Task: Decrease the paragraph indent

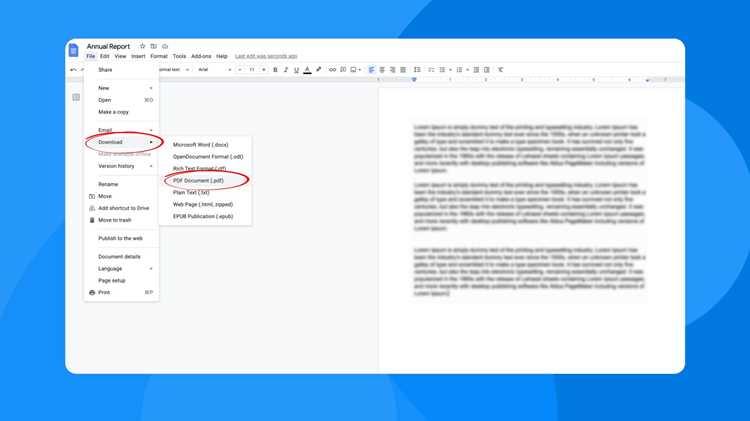Action: [x=476, y=70]
